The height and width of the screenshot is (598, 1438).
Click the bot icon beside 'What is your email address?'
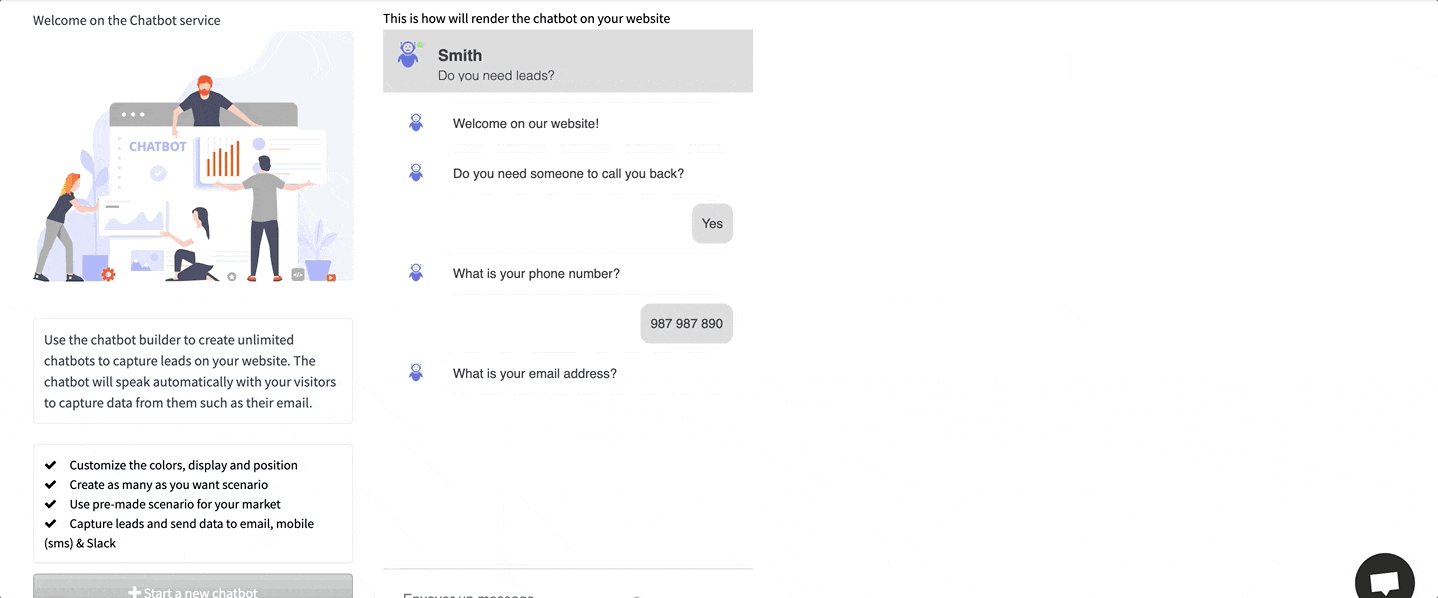pos(416,372)
